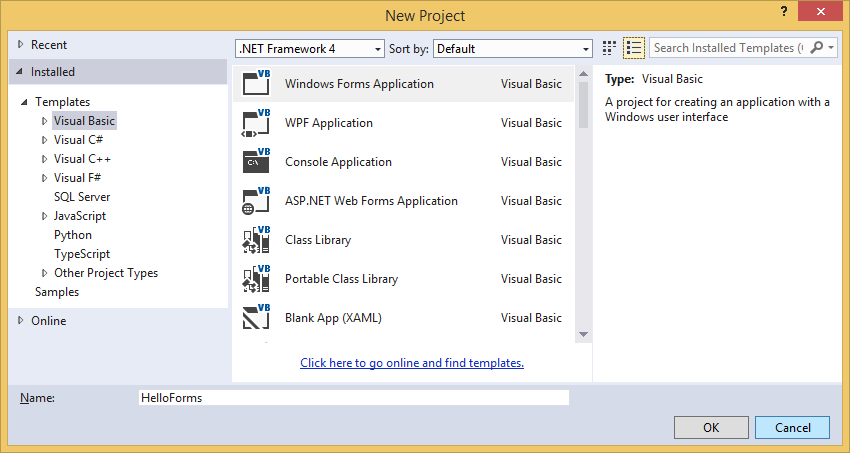Viewport: 850px width, 453px height.
Task: Select Python in the templates tree
Action: [73, 235]
